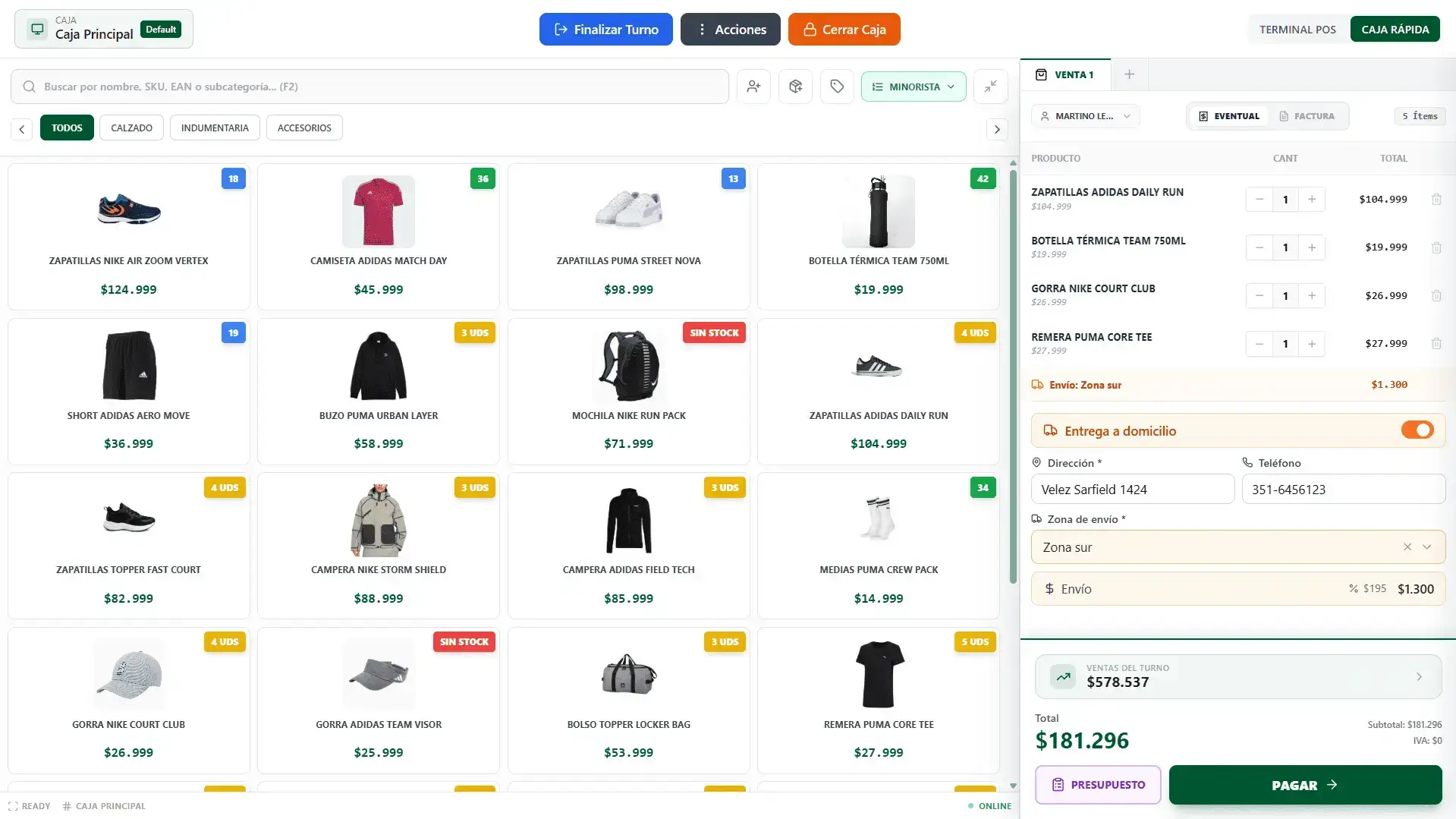Switch to Venta 1 tab

point(1065,74)
